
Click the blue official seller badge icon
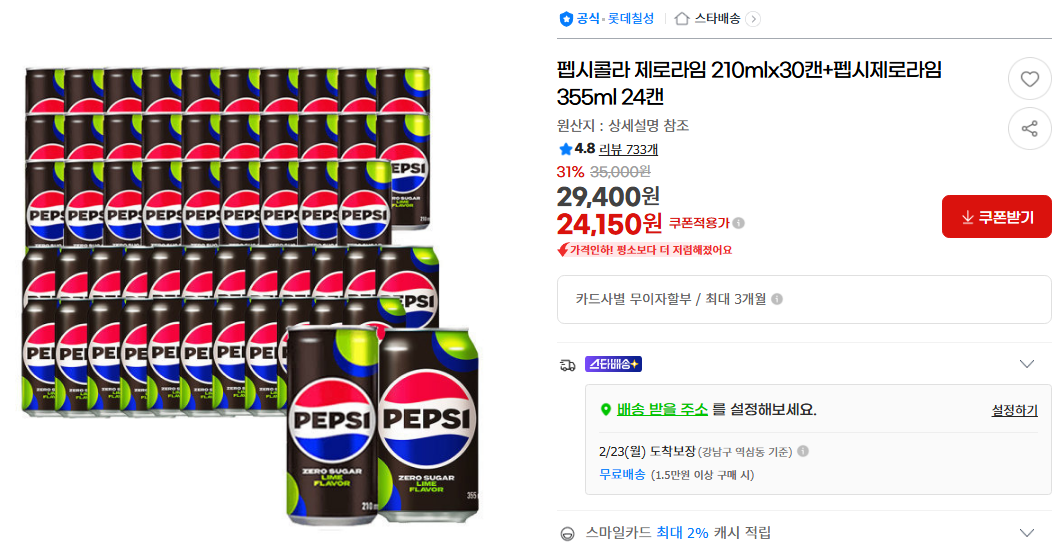pos(566,19)
